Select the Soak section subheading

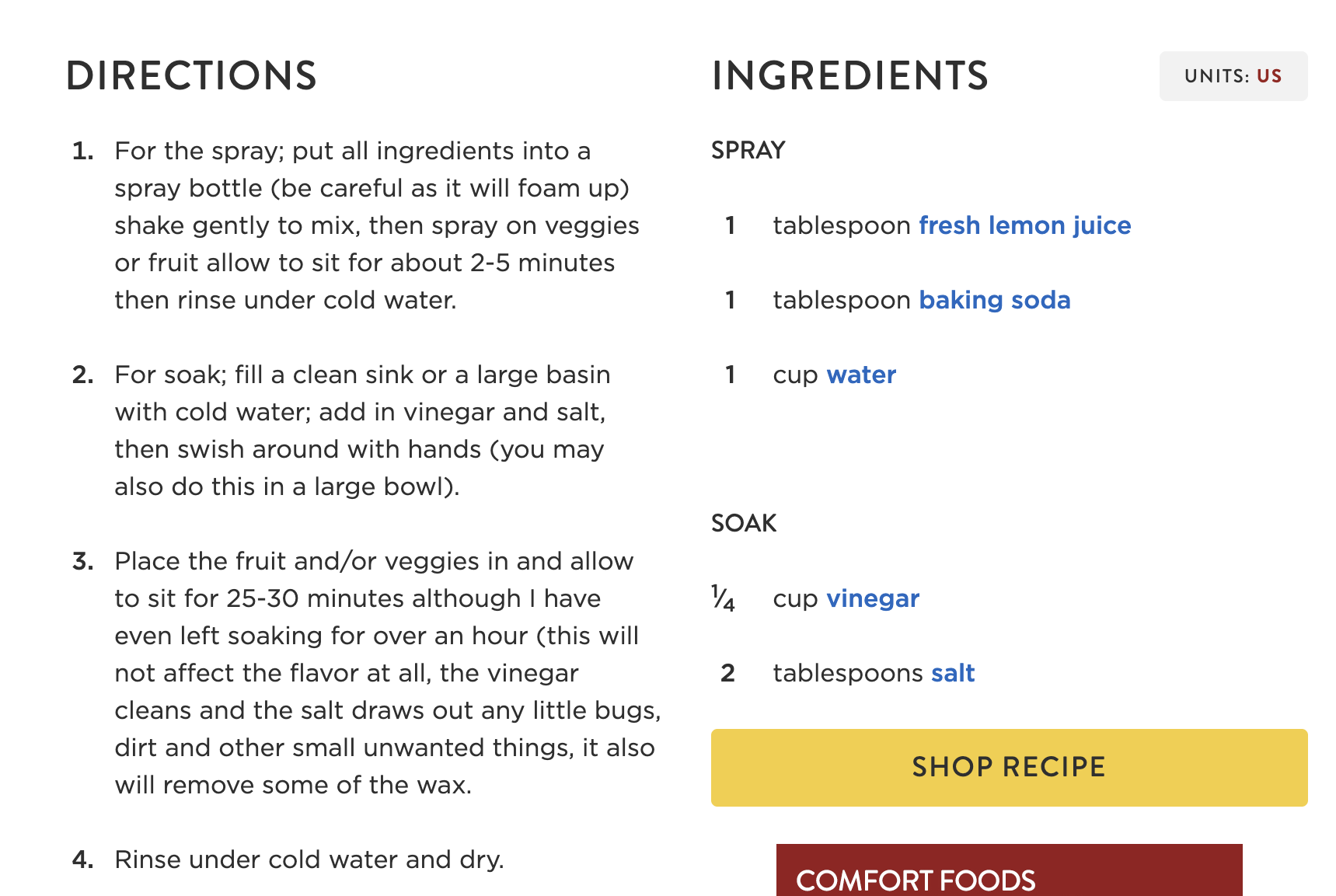(x=744, y=523)
